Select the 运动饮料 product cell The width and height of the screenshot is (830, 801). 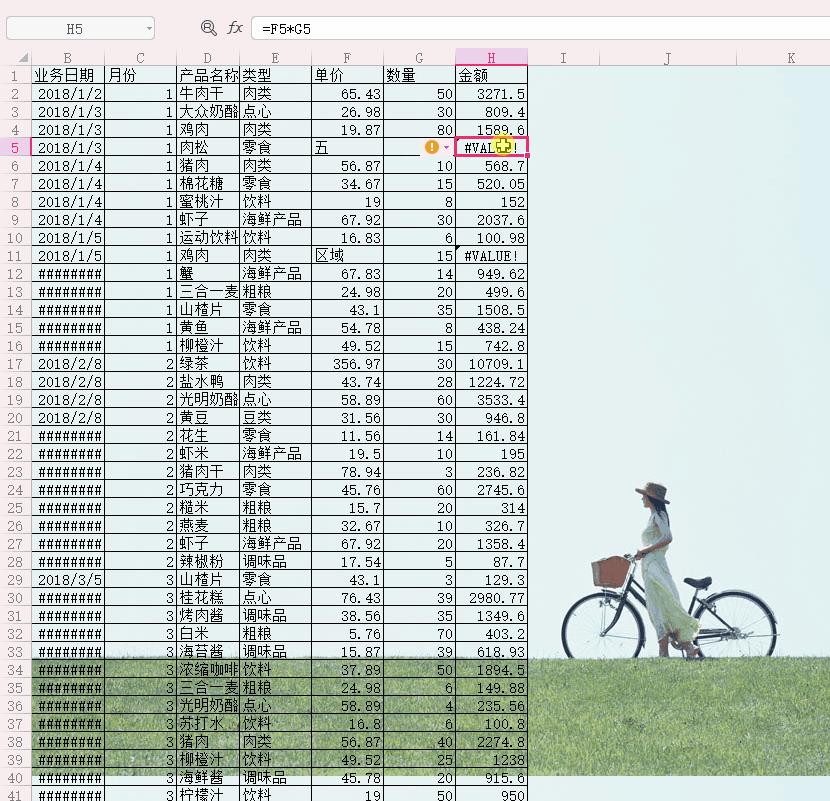point(208,238)
